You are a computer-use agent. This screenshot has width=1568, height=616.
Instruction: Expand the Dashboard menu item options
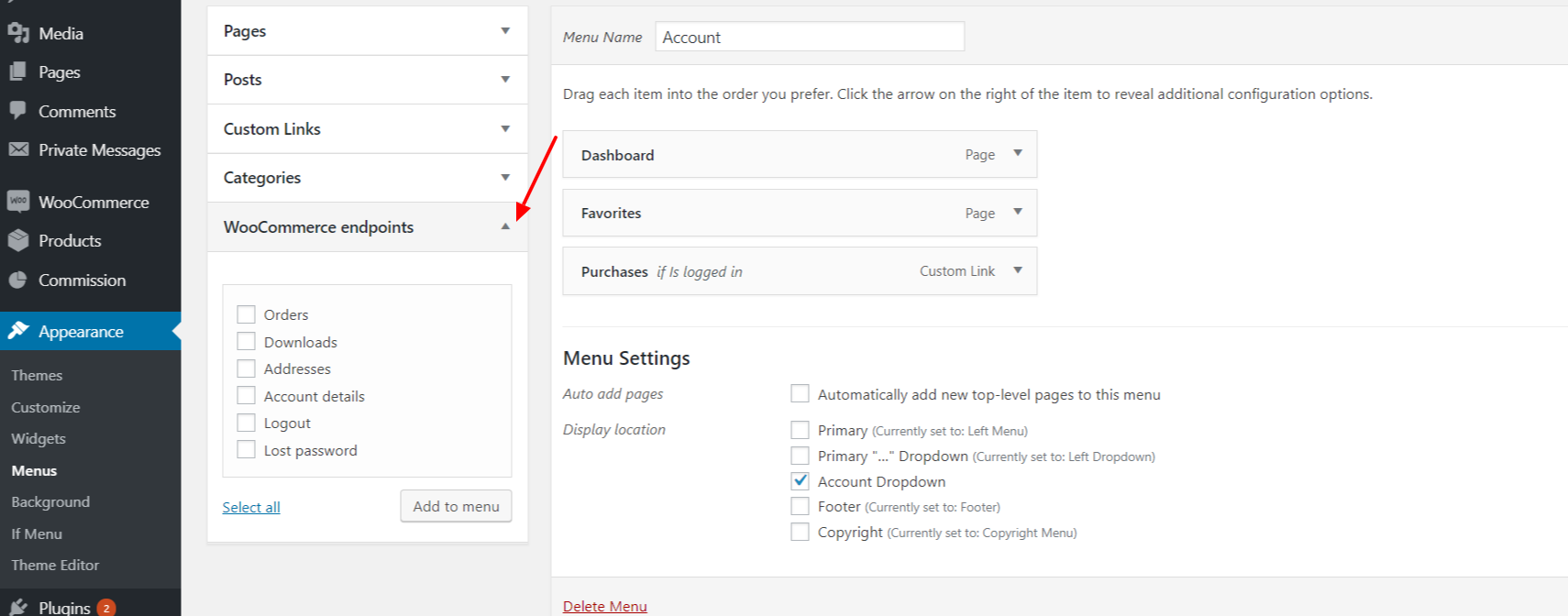coord(1018,154)
